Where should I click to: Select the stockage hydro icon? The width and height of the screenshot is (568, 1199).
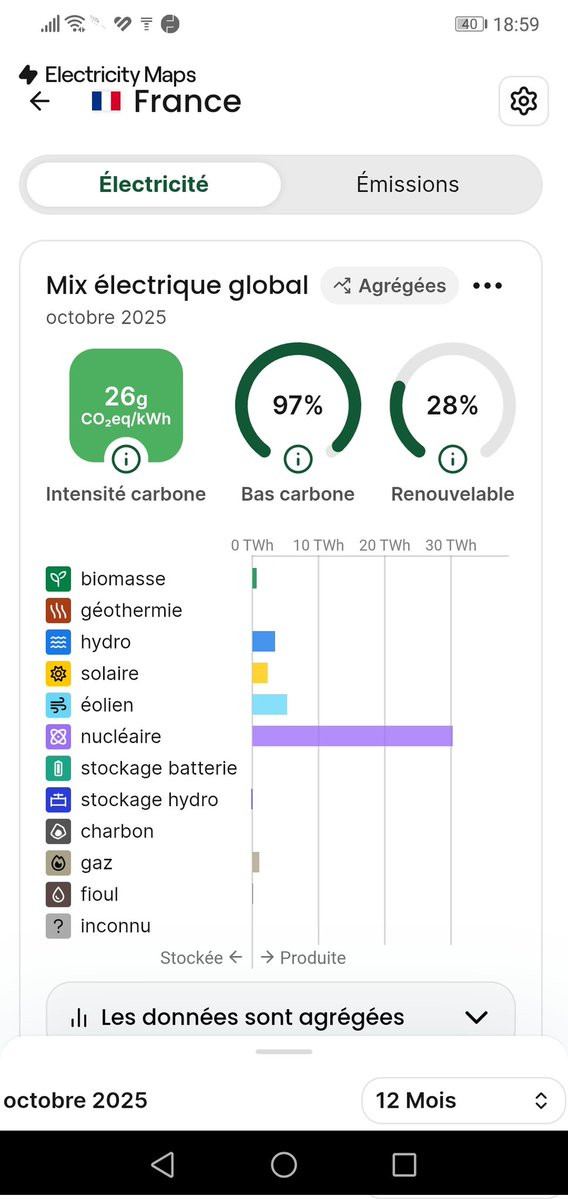coord(58,800)
